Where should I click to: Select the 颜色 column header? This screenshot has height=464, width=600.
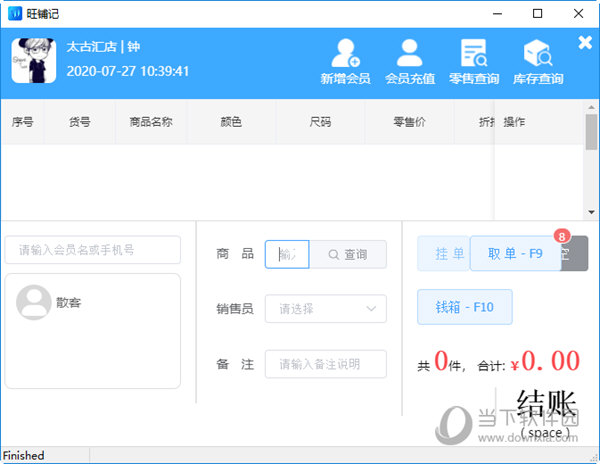tap(231, 122)
